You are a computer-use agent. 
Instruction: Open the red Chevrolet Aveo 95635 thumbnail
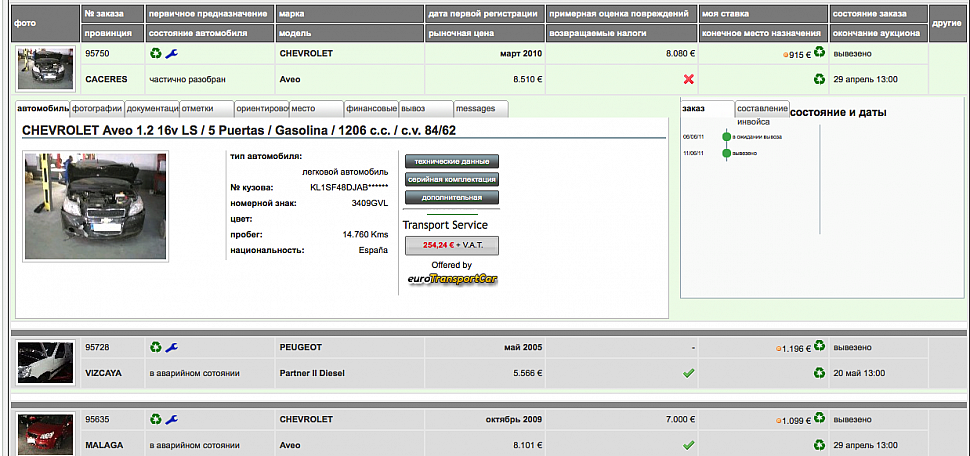[45, 433]
